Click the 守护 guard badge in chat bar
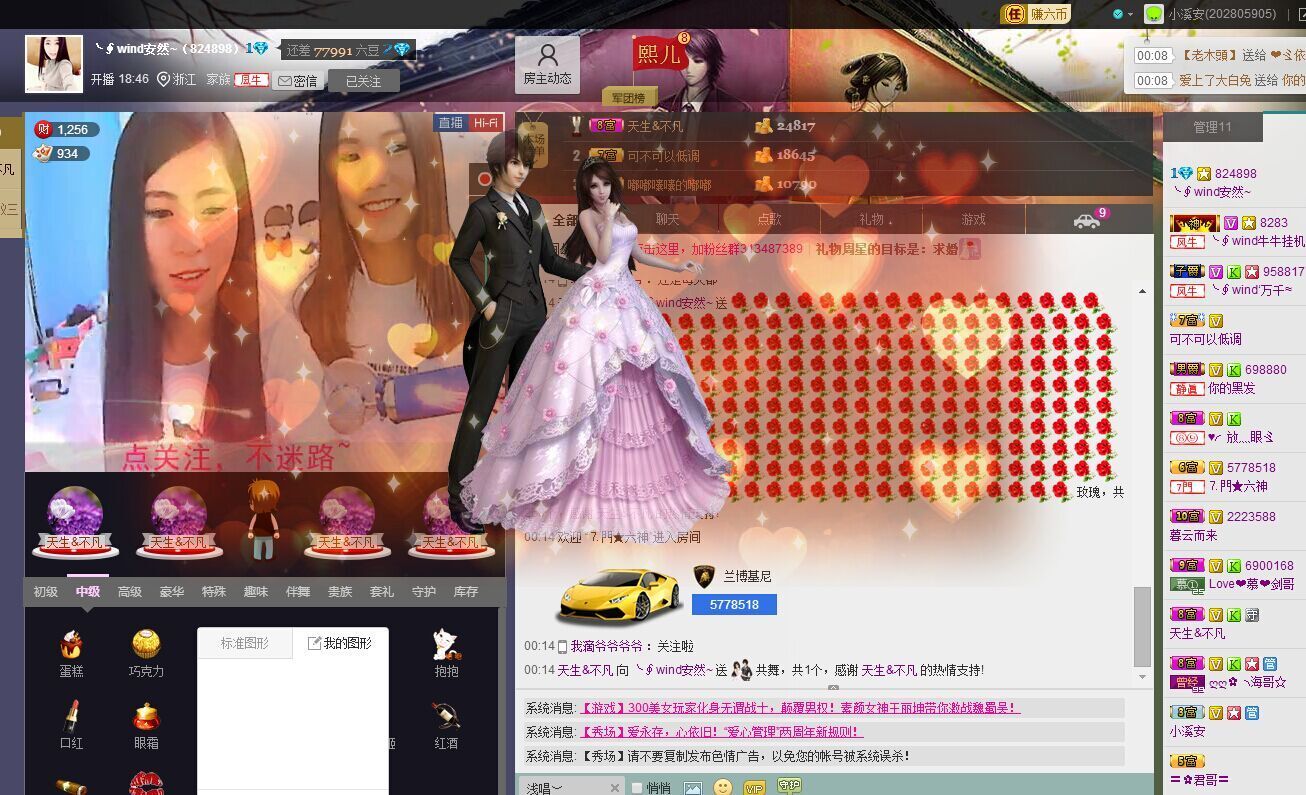This screenshot has width=1306, height=795. tap(789, 787)
